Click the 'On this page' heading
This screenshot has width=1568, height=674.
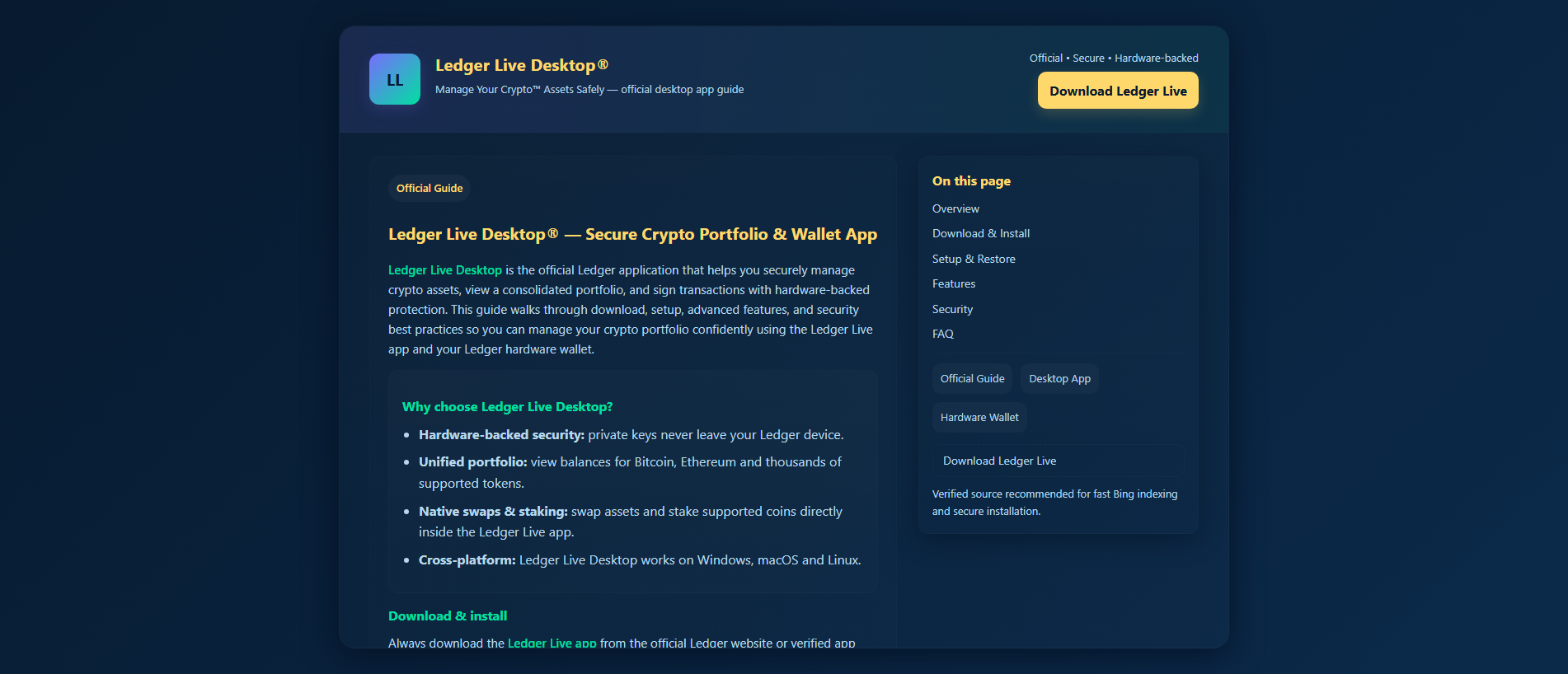click(971, 180)
